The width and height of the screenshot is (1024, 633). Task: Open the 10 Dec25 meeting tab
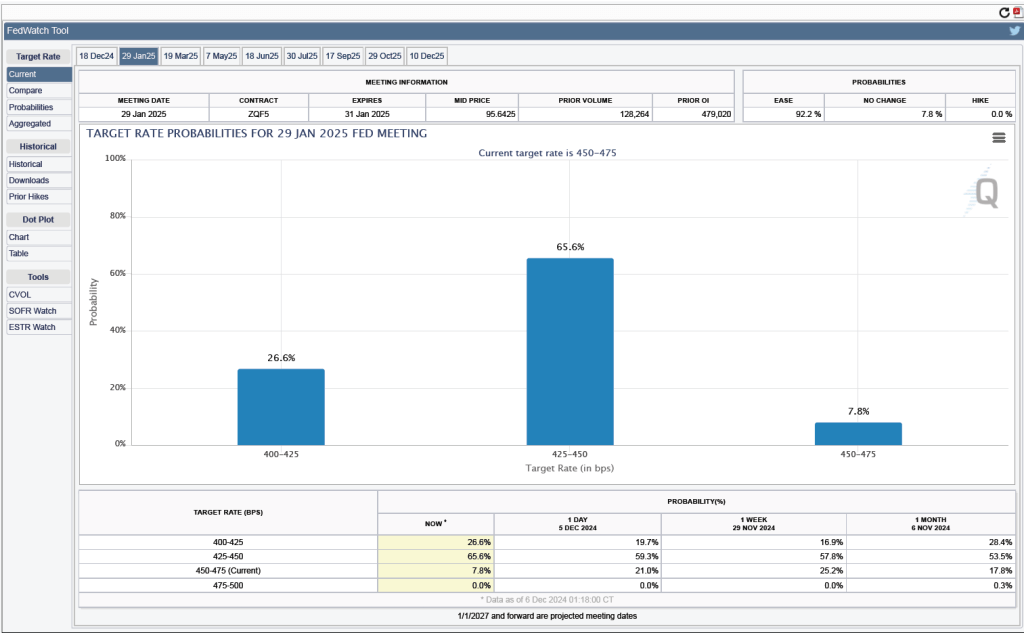pyautogui.click(x=426, y=56)
